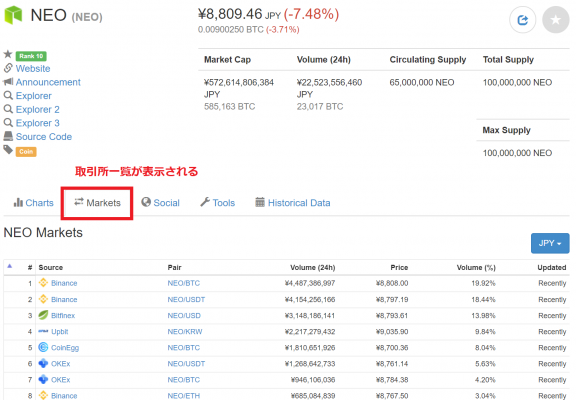Click the ¥8,809.46 price heading
Image resolution: width=576 pixels, height=400 pixels.
coord(230,14)
